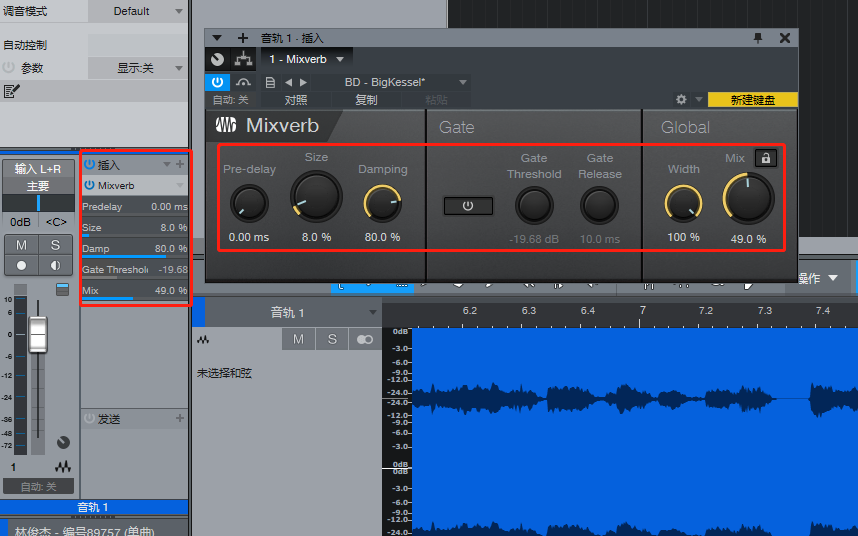Adjust the Damping knob
Viewport: 858px width, 536px height.
(382, 203)
